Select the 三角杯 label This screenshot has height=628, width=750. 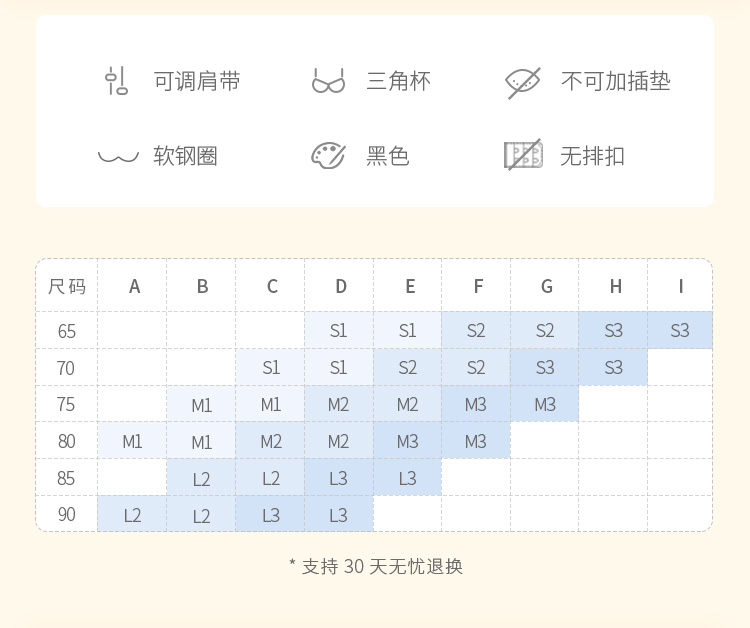398,81
